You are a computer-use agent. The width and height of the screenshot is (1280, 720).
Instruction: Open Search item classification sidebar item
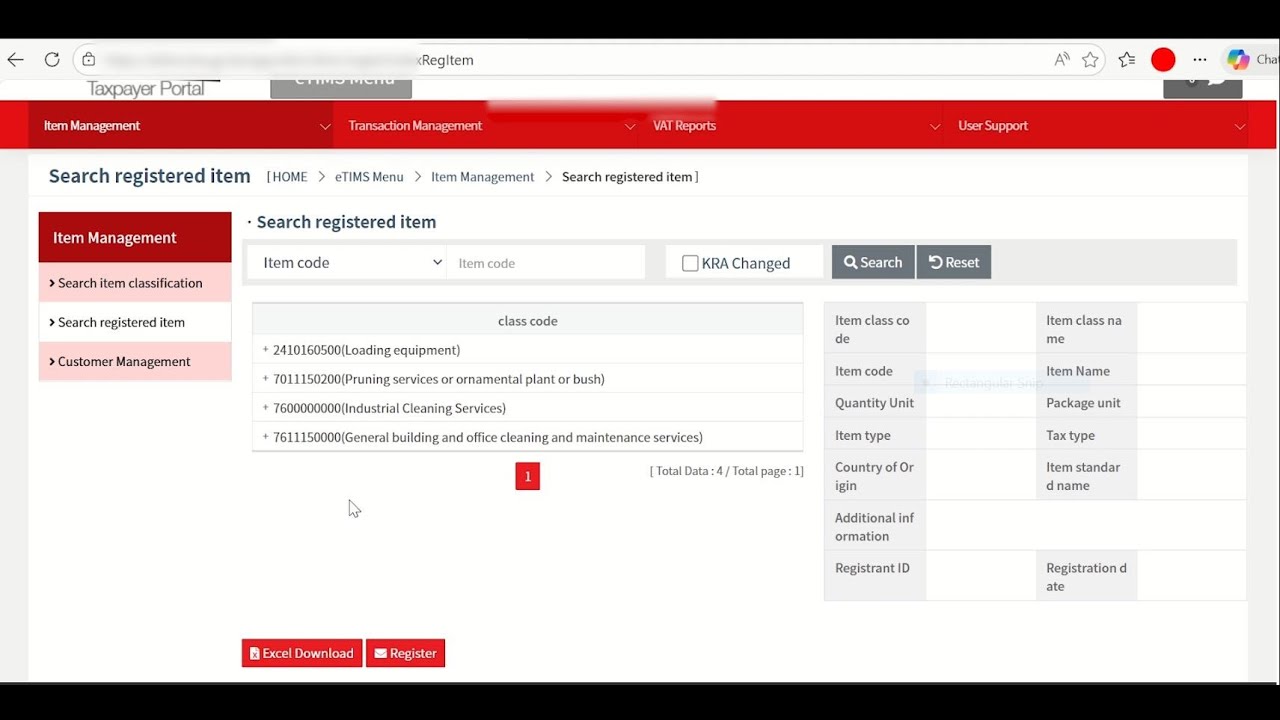coord(135,283)
